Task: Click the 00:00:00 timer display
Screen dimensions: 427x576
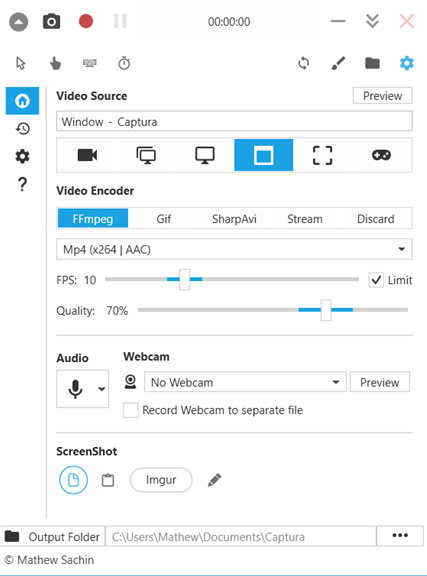Action: (x=229, y=22)
